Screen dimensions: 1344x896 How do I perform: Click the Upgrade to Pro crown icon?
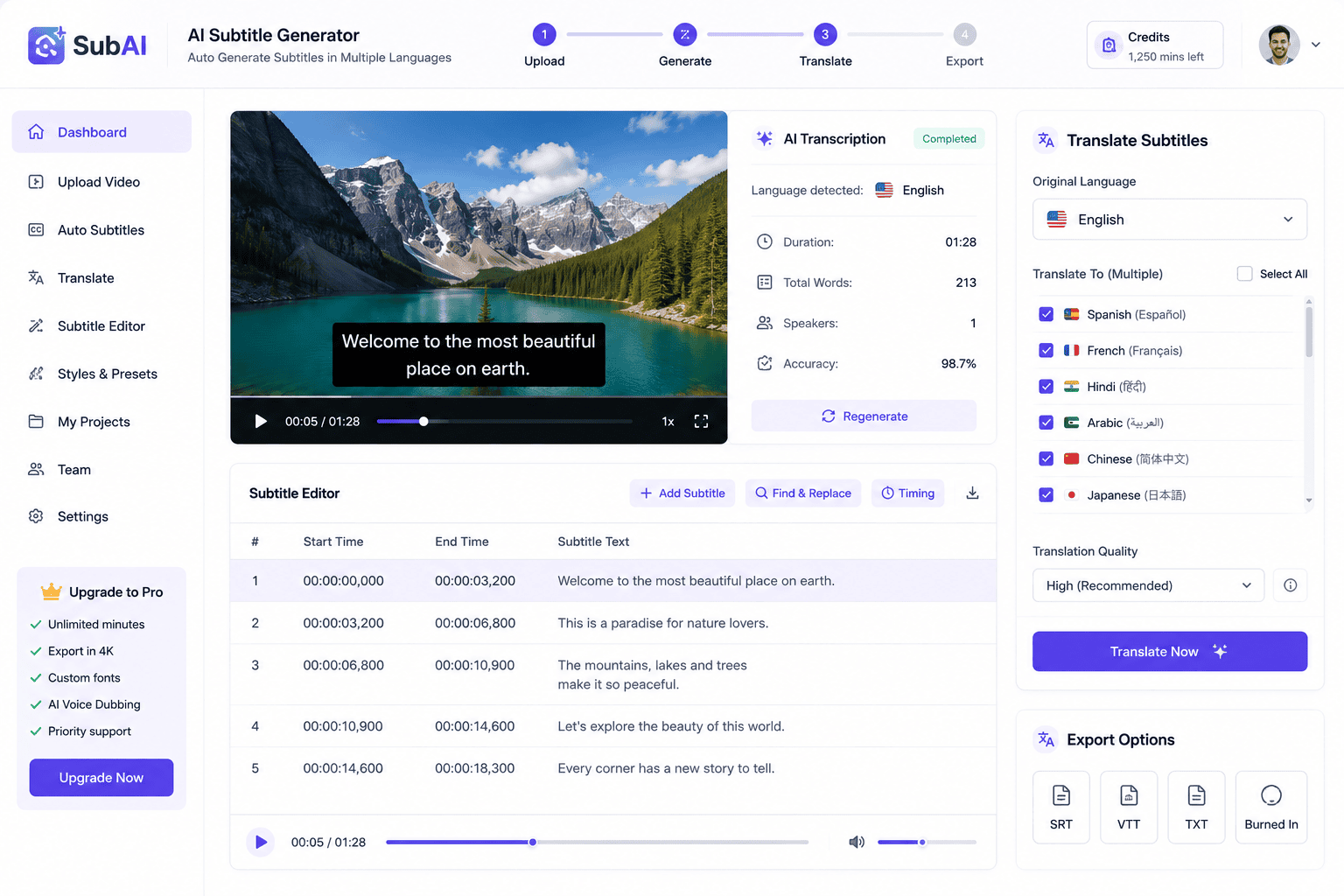52,591
